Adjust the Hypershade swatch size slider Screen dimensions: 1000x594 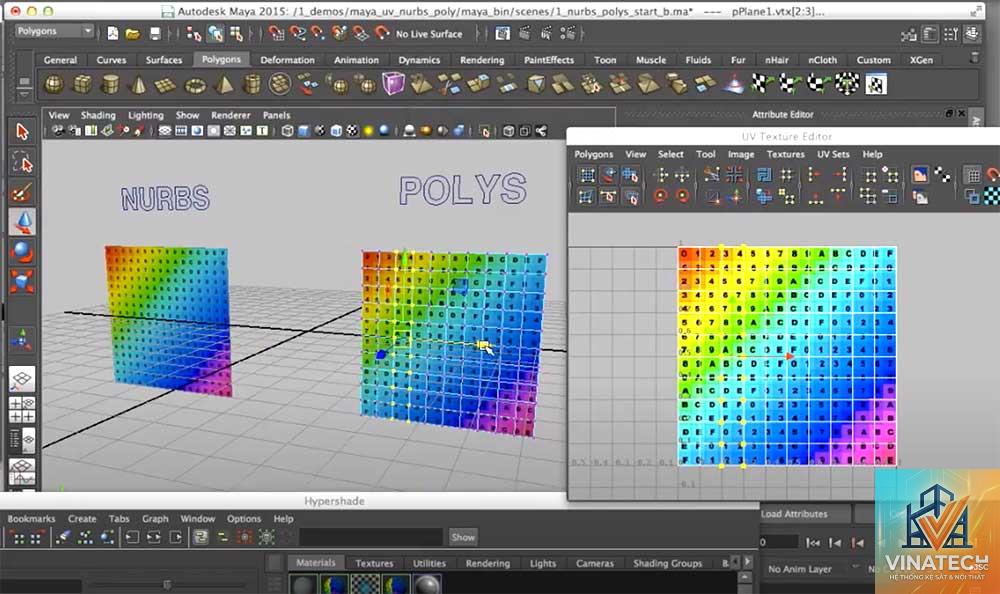tap(167, 584)
